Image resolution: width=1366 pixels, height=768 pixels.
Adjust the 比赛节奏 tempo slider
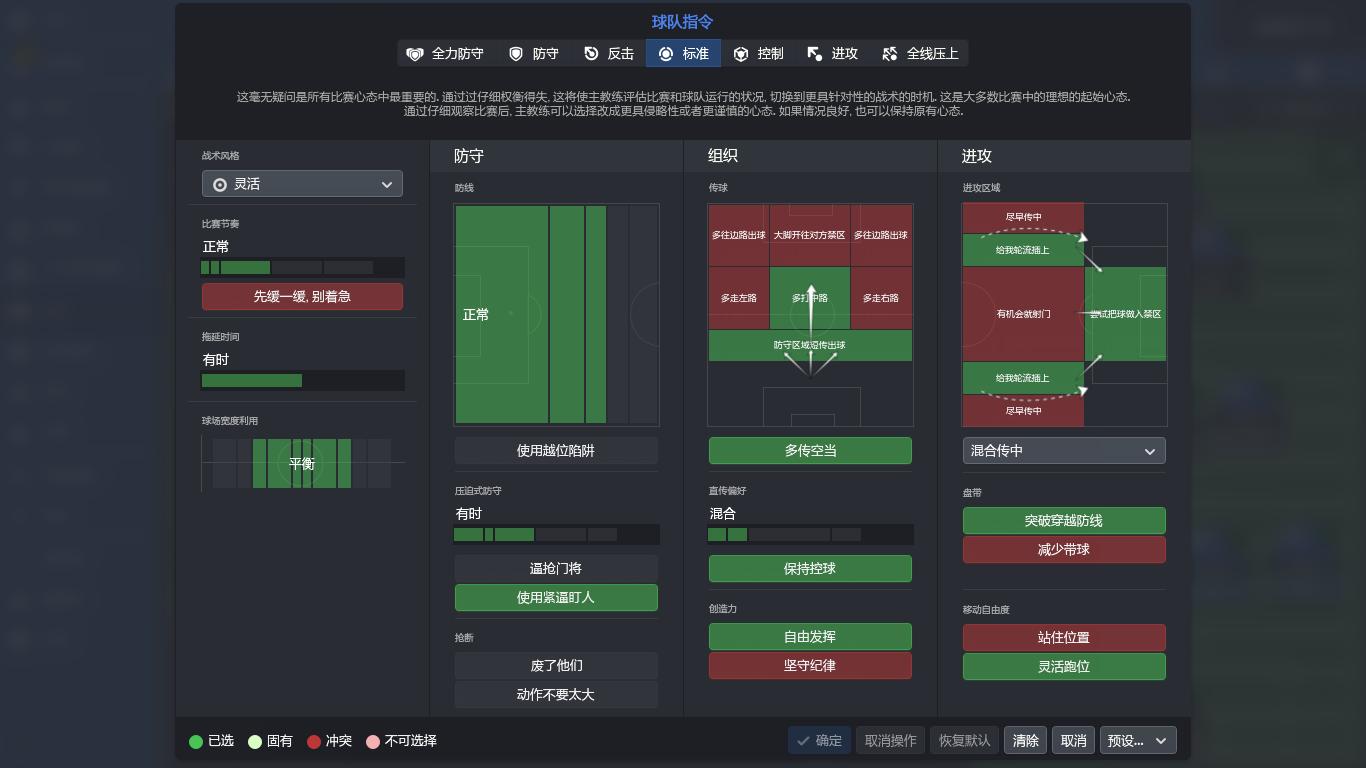coord(302,267)
